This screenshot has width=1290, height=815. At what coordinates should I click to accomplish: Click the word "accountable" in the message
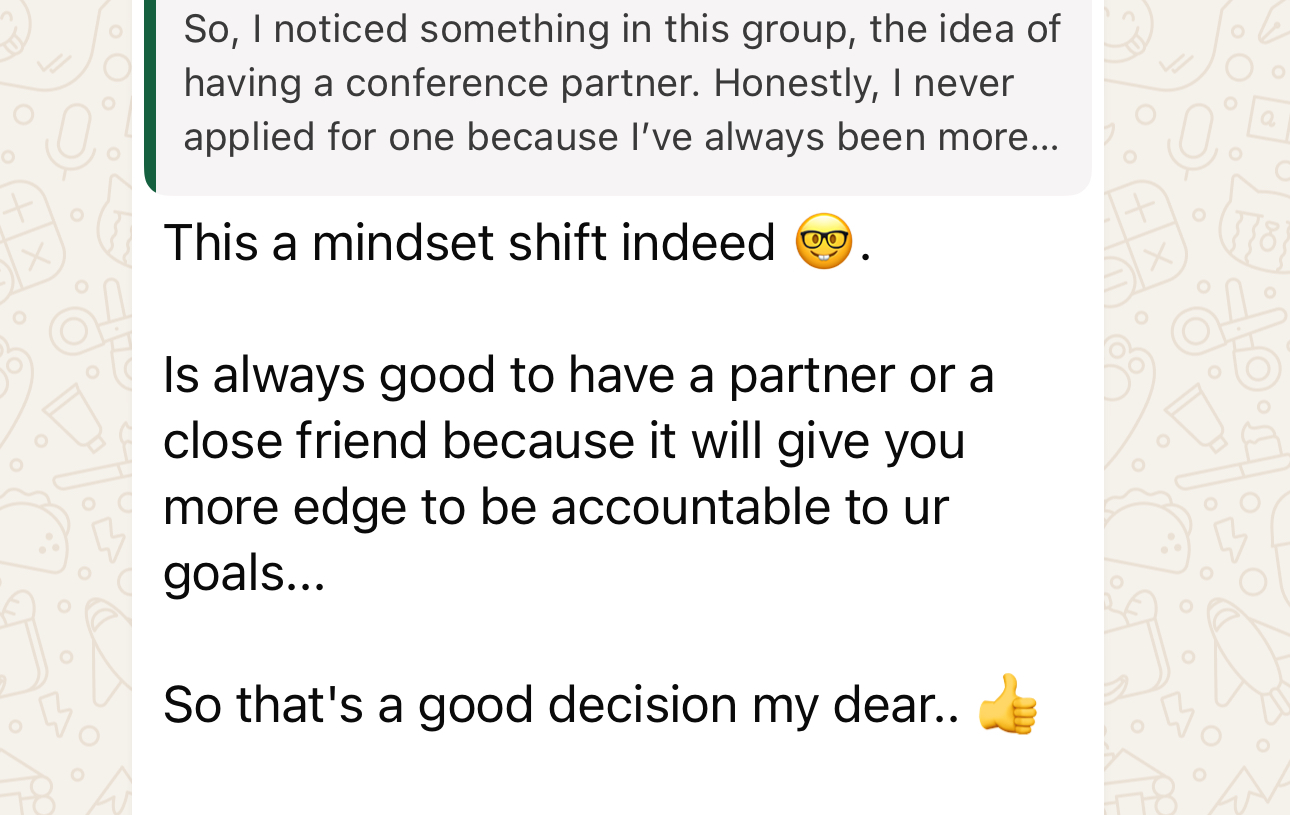[690, 507]
